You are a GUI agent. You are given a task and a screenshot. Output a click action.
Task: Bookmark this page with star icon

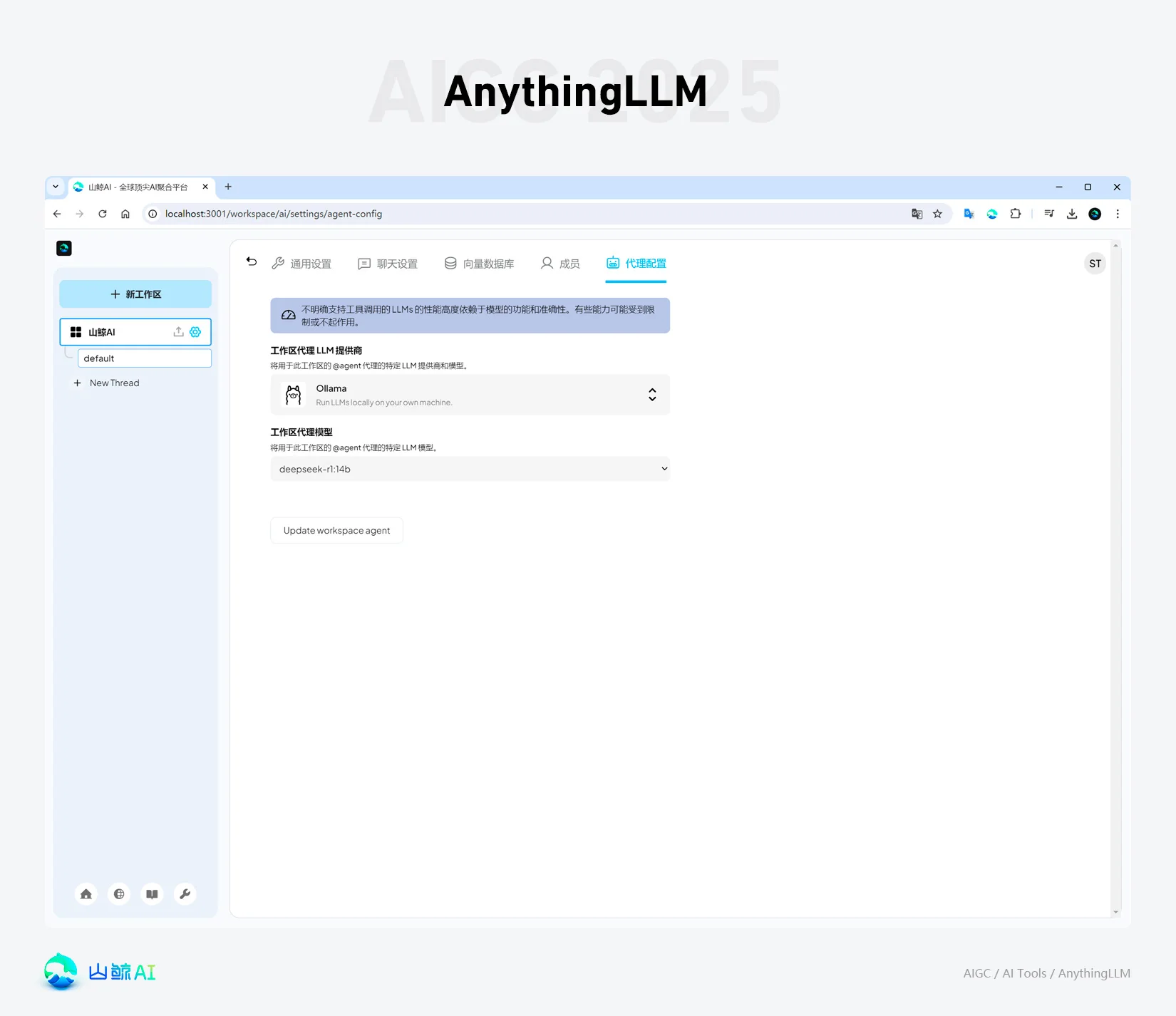click(x=938, y=214)
